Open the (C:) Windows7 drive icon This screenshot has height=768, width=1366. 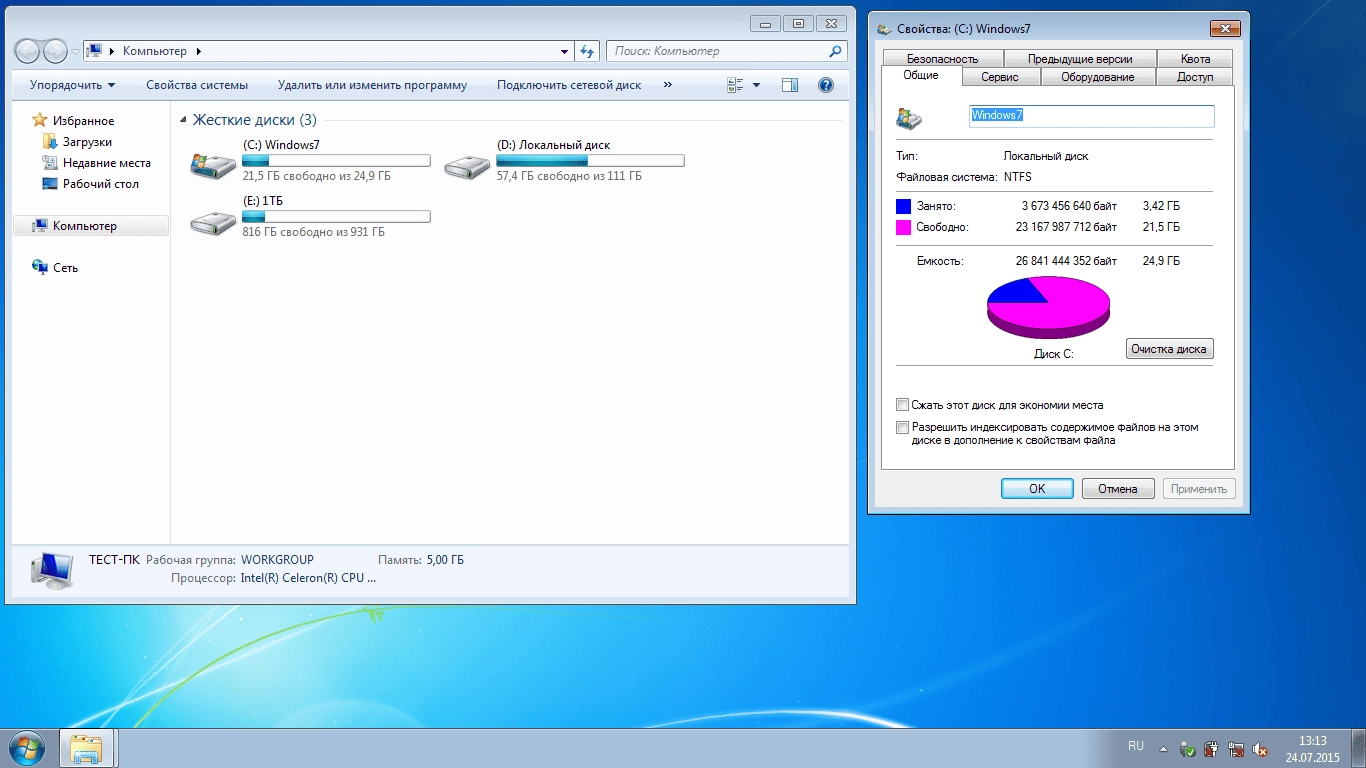click(213, 166)
